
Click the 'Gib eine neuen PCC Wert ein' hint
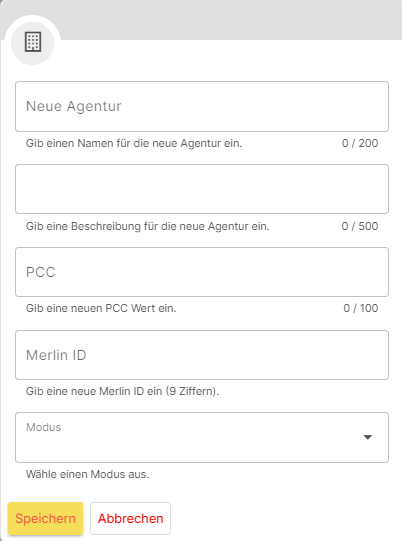pyautogui.click(x=101, y=308)
